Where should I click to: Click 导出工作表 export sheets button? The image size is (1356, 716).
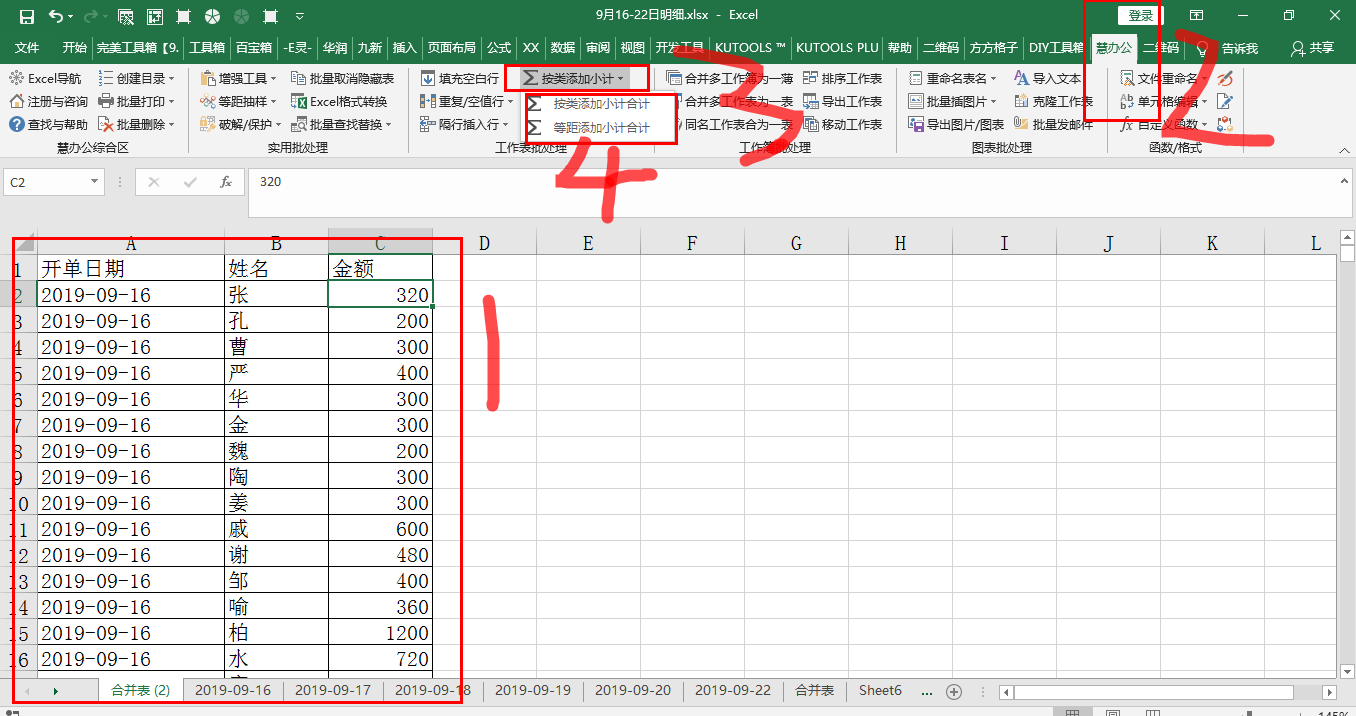point(842,101)
